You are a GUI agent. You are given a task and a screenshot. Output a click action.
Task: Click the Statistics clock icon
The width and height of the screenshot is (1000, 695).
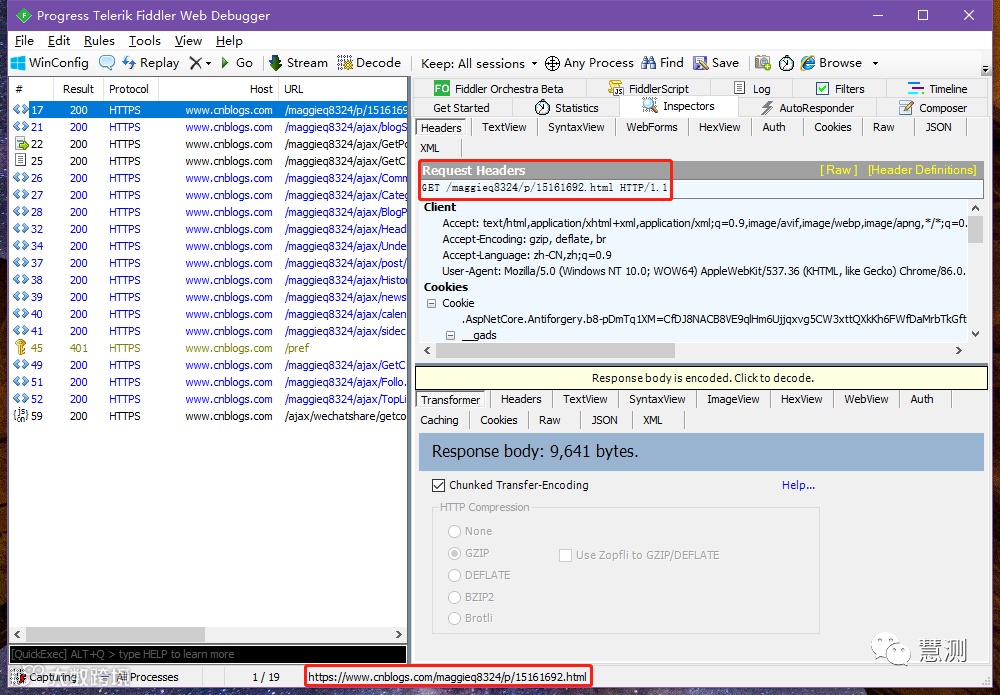pos(542,107)
